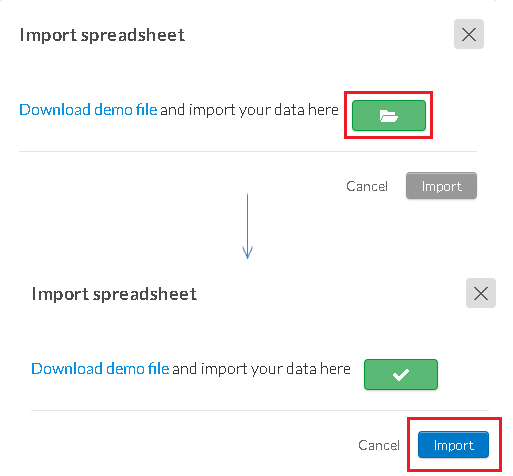Click "and import your data here" text in lower dialog

(261, 369)
